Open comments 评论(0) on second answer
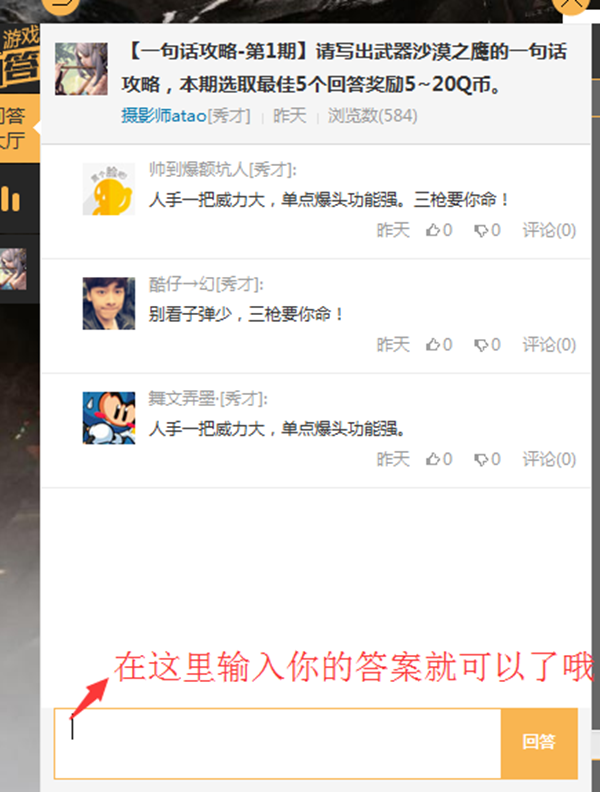The height and width of the screenshot is (792, 600). [x=549, y=345]
